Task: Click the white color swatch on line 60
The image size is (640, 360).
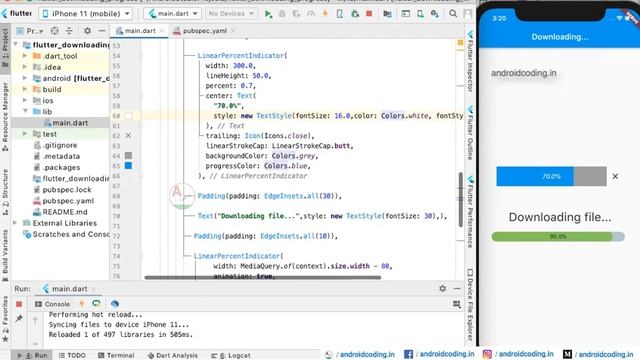Action: click(x=128, y=116)
